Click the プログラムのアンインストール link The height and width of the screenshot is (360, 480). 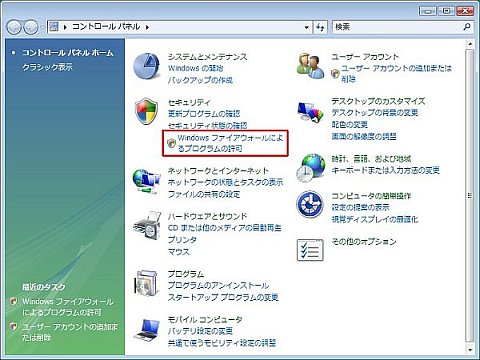coord(218,286)
